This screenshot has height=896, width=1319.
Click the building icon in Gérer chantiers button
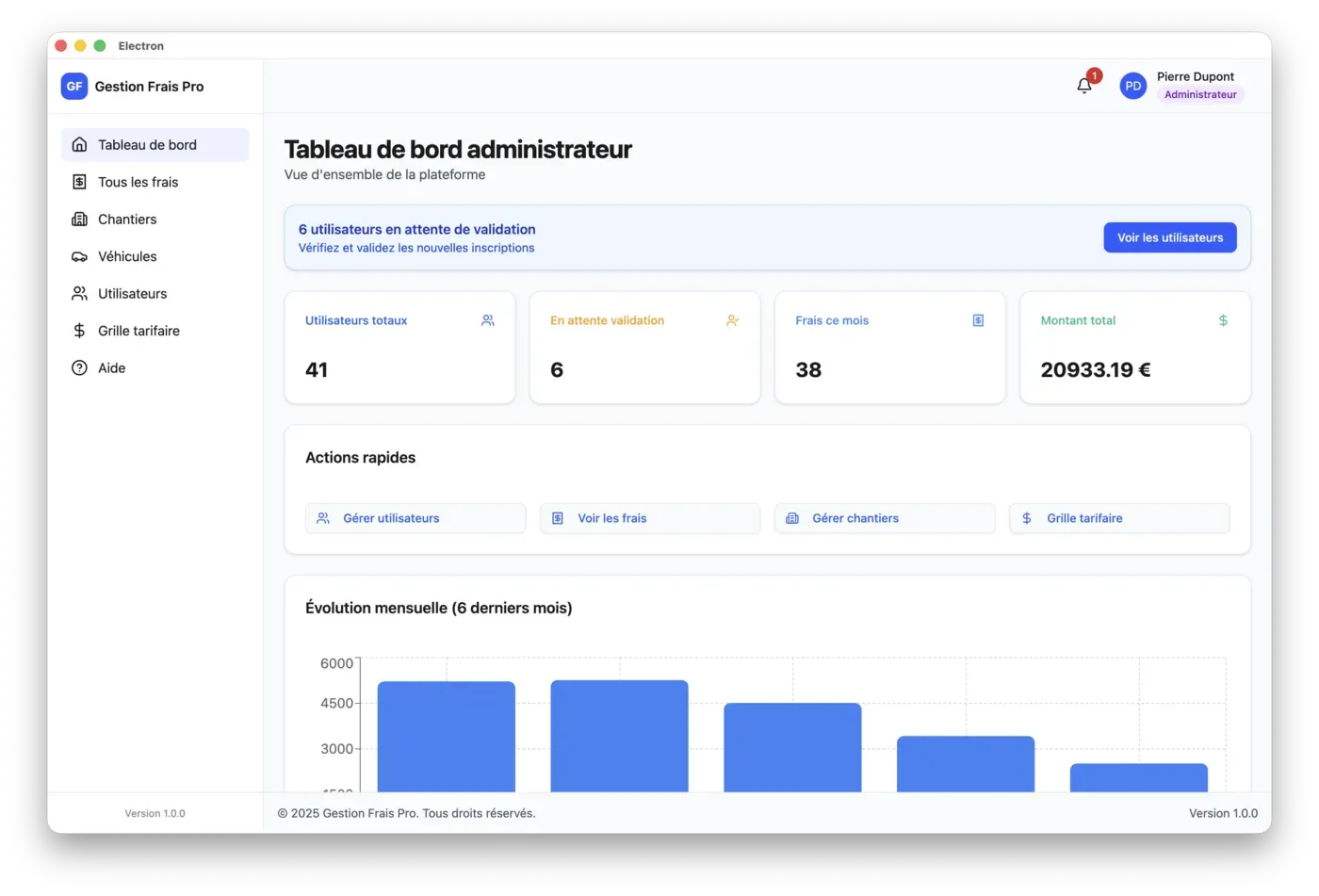pos(792,518)
